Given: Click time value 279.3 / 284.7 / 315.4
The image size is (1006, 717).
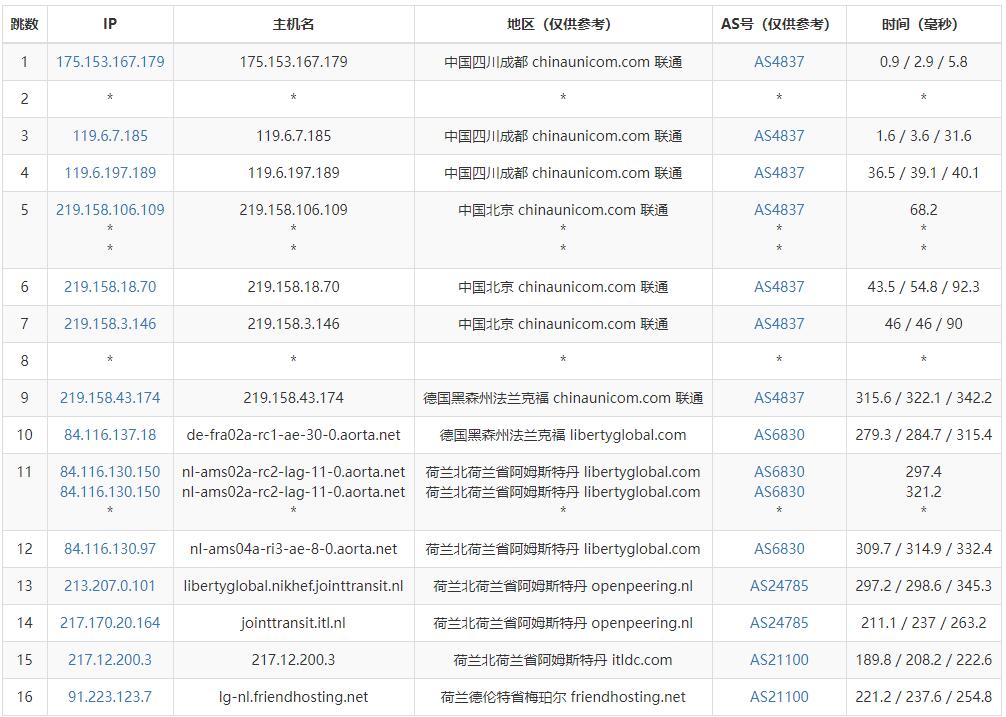Looking at the screenshot, I should (x=923, y=435).
